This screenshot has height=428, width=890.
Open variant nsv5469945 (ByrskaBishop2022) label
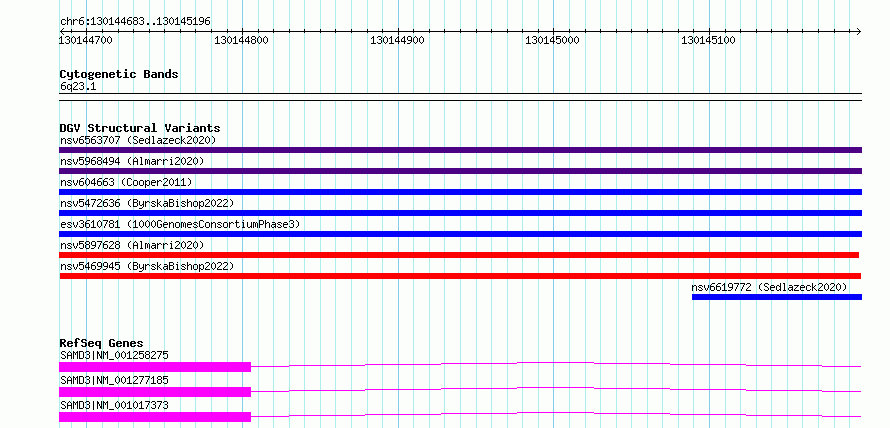point(147,266)
